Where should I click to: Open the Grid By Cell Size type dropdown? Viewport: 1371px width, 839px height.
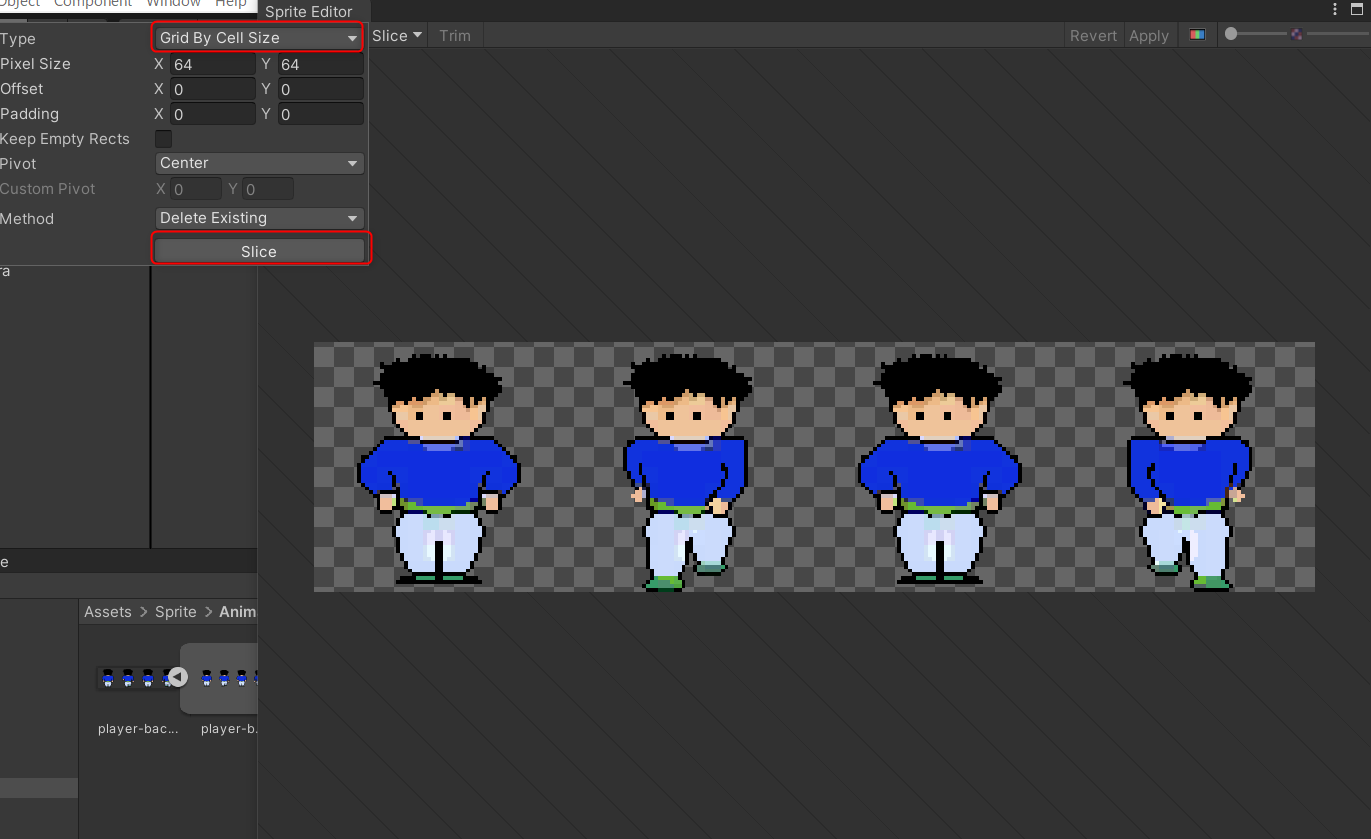(257, 36)
